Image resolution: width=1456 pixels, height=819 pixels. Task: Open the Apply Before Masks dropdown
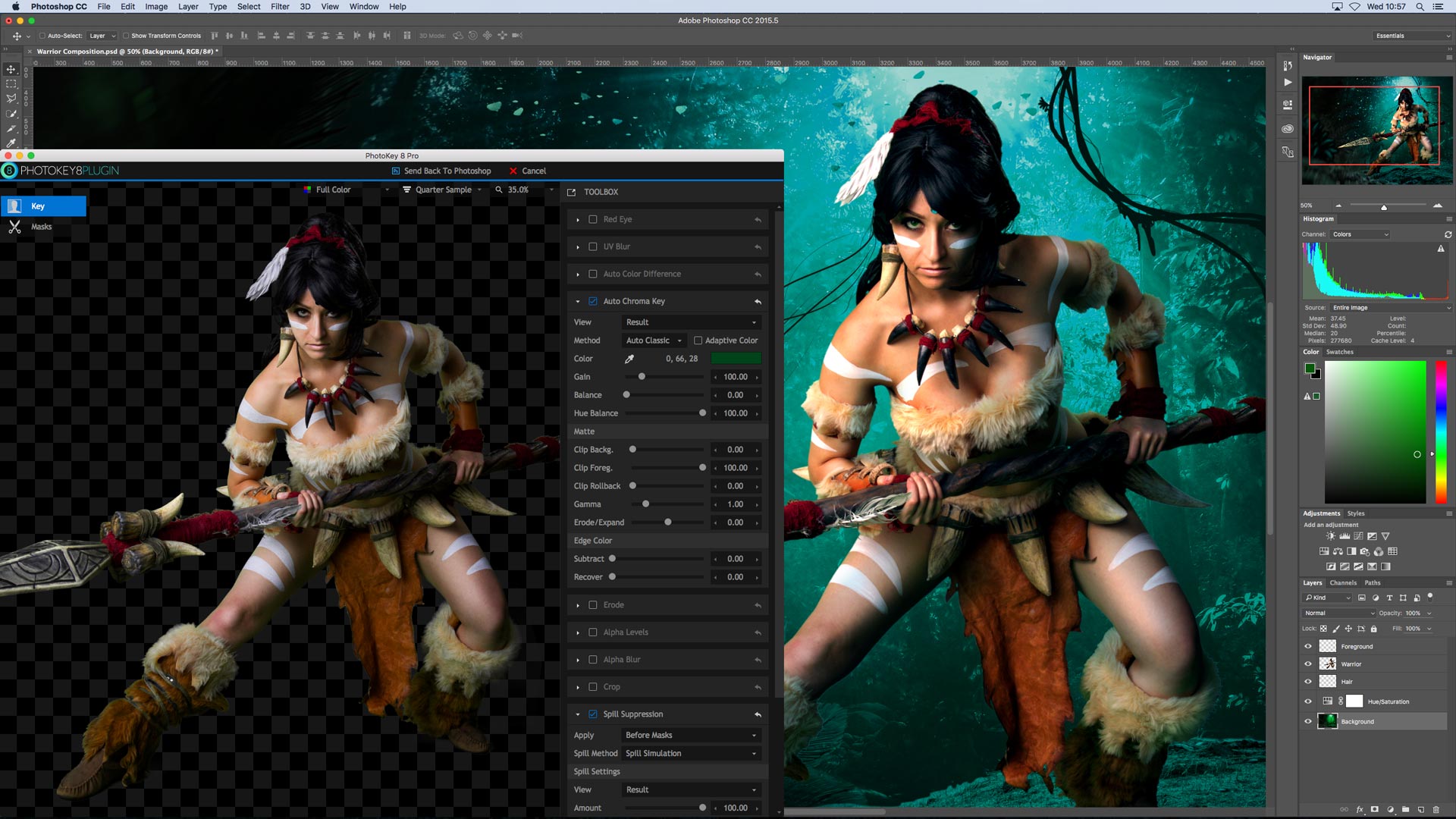691,736
